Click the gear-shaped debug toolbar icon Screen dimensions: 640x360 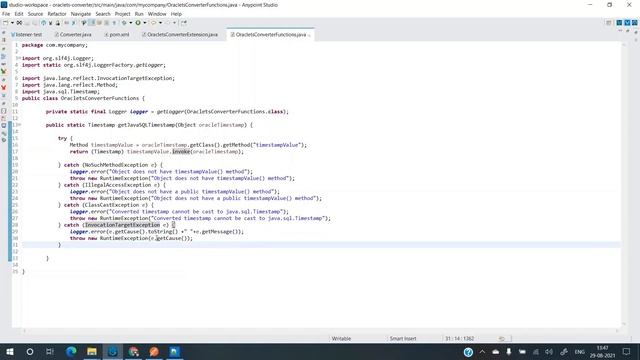(124, 23)
